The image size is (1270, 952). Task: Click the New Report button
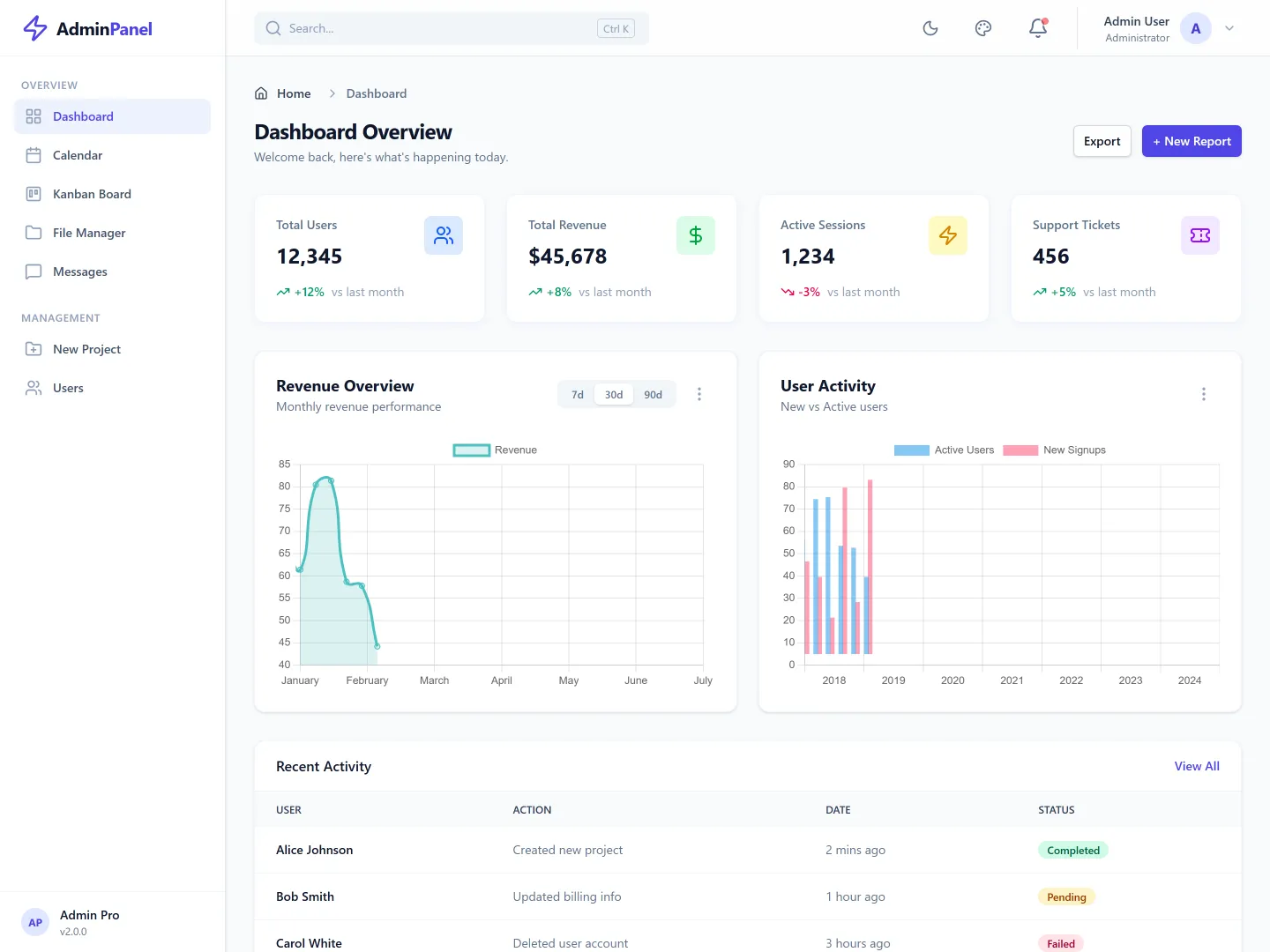1192,141
